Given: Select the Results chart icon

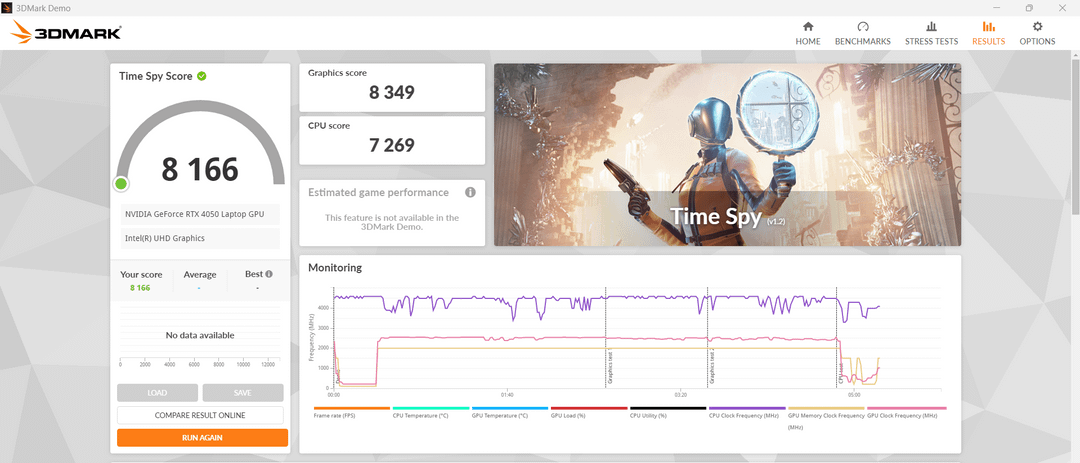Looking at the screenshot, I should point(988,27).
